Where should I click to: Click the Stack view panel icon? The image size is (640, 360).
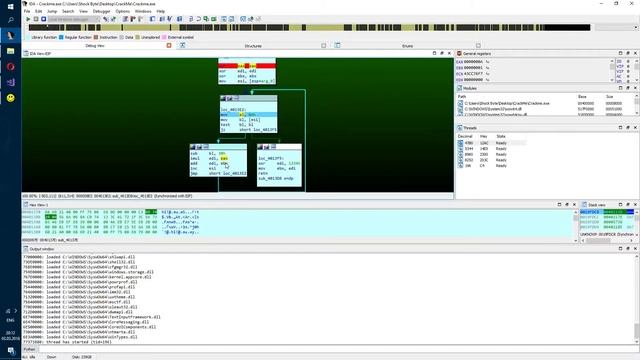(x=584, y=204)
